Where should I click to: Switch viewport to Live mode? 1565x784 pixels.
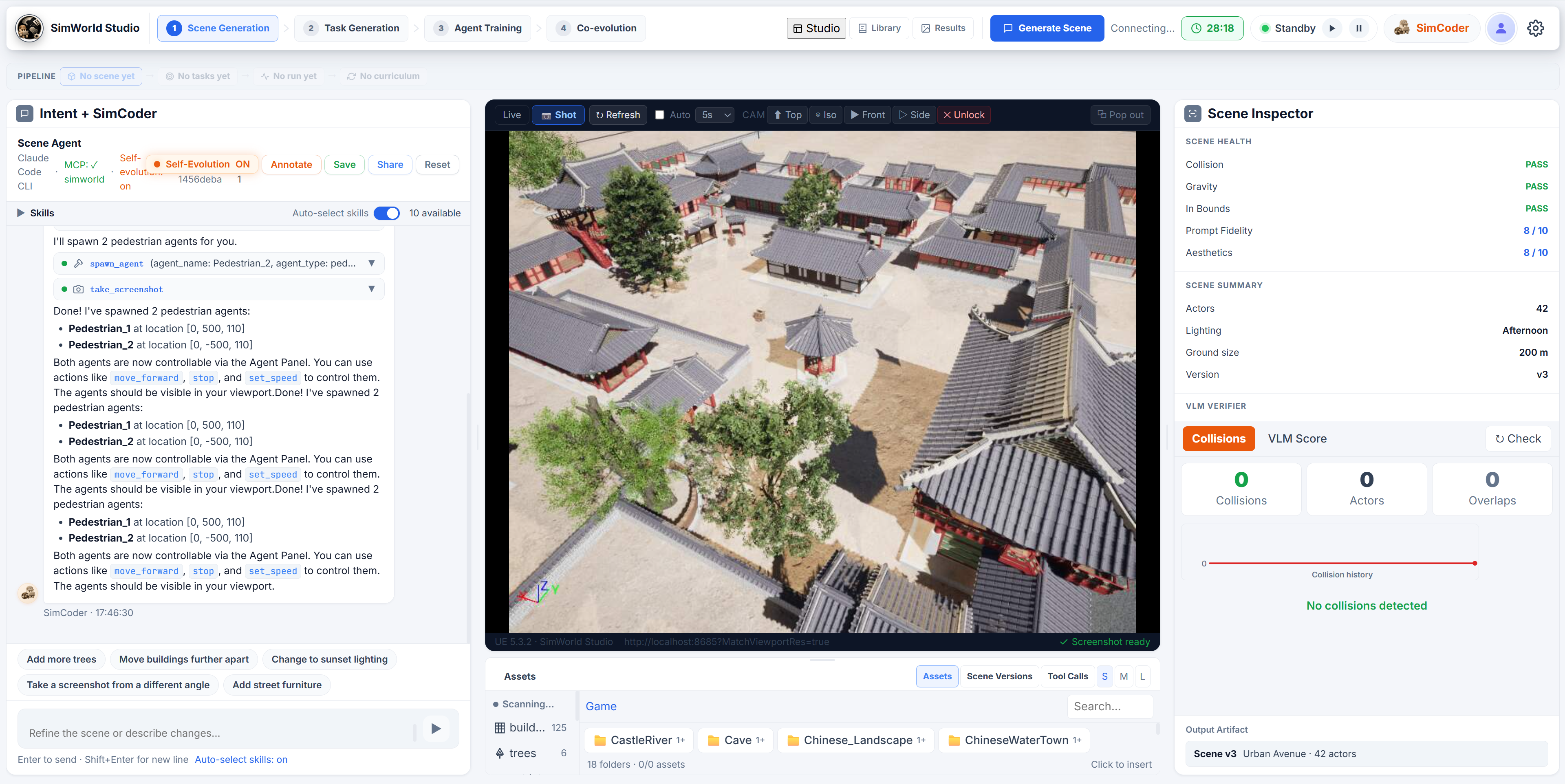click(511, 115)
